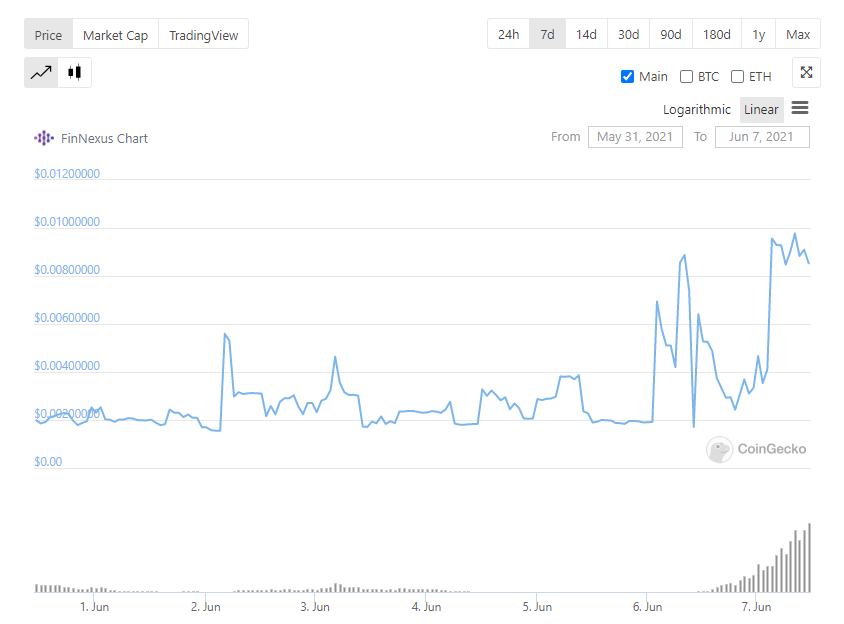Select the 180d time range
Screen dimensions: 844x624
[716, 34]
